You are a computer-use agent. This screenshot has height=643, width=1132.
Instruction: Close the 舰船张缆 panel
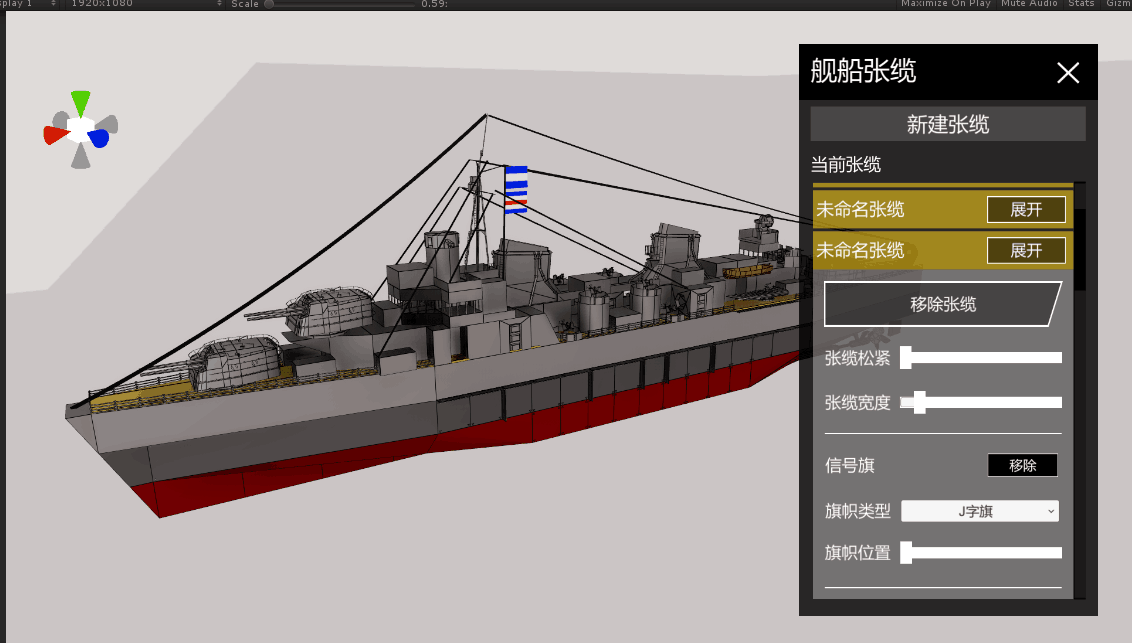1068,72
